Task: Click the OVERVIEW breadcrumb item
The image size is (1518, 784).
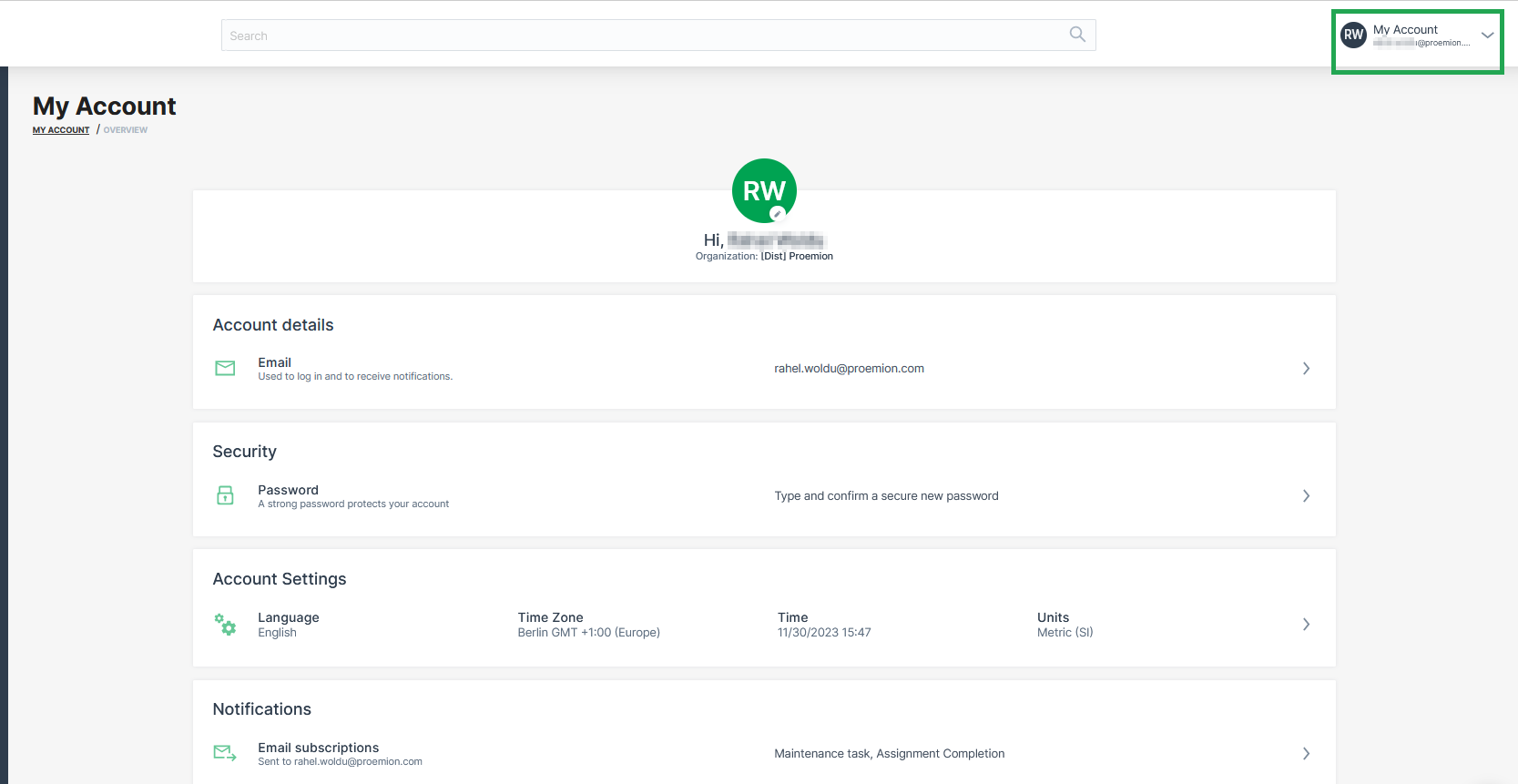Action: pos(126,130)
